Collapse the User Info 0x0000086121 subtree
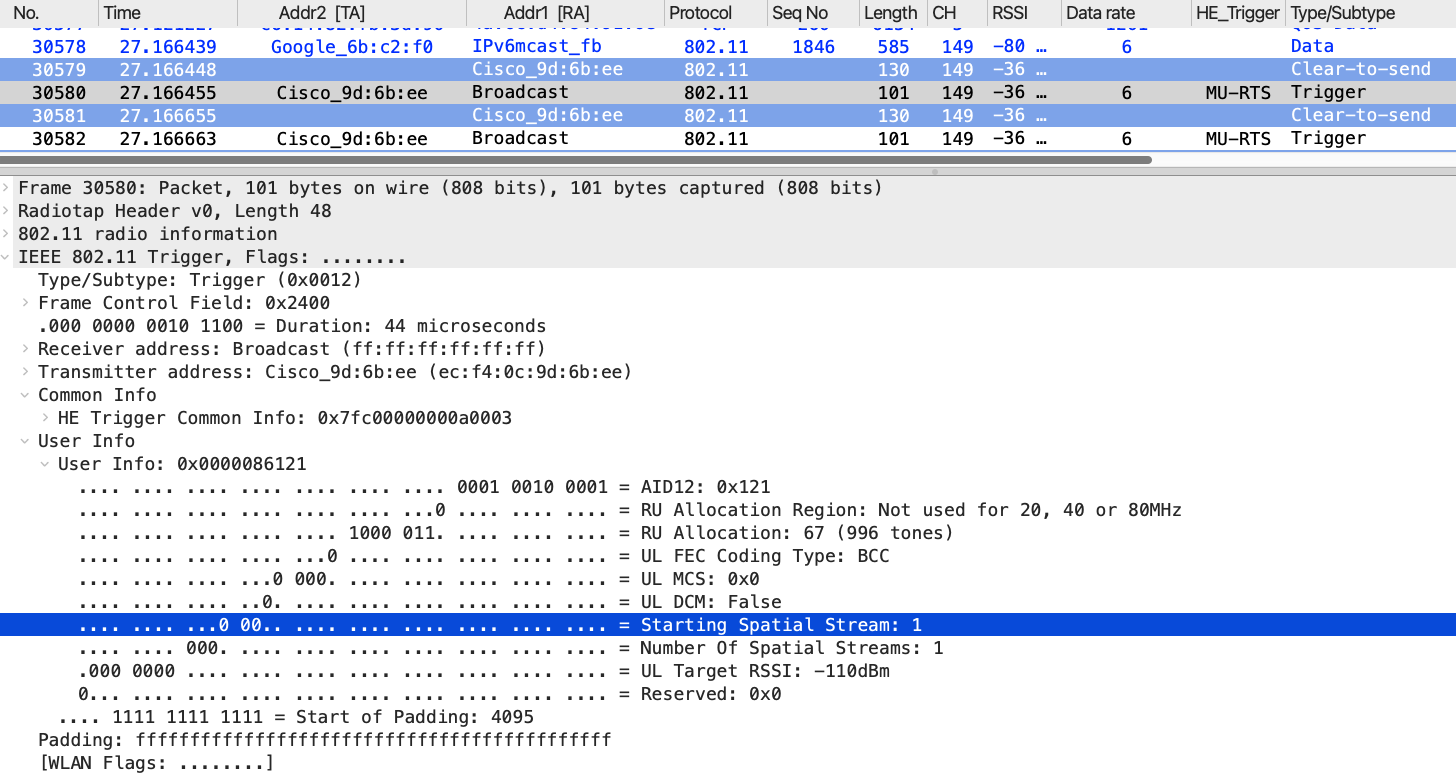The width and height of the screenshot is (1456, 779). (46, 464)
